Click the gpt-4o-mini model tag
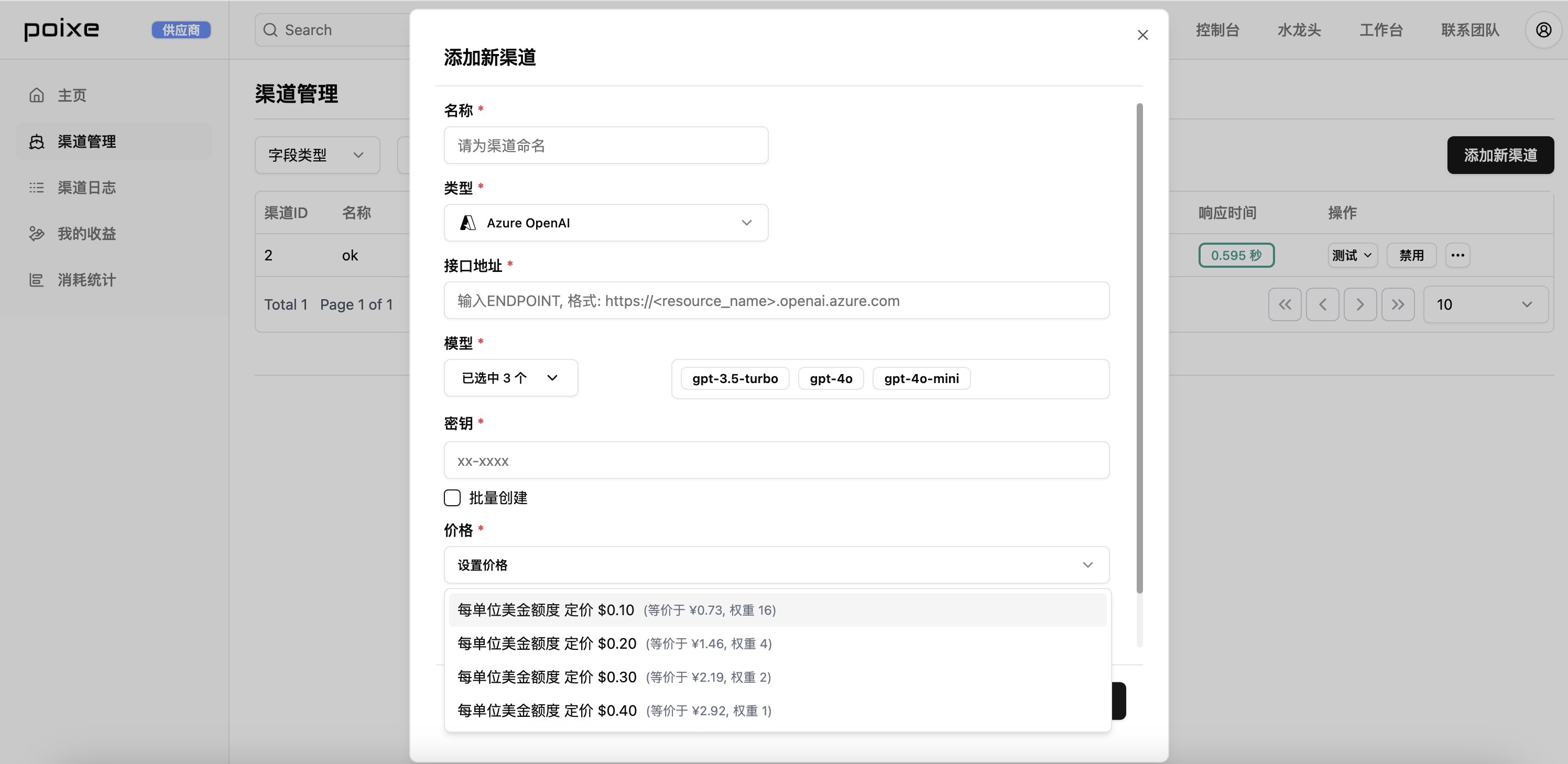The image size is (1568, 764). [x=921, y=379]
